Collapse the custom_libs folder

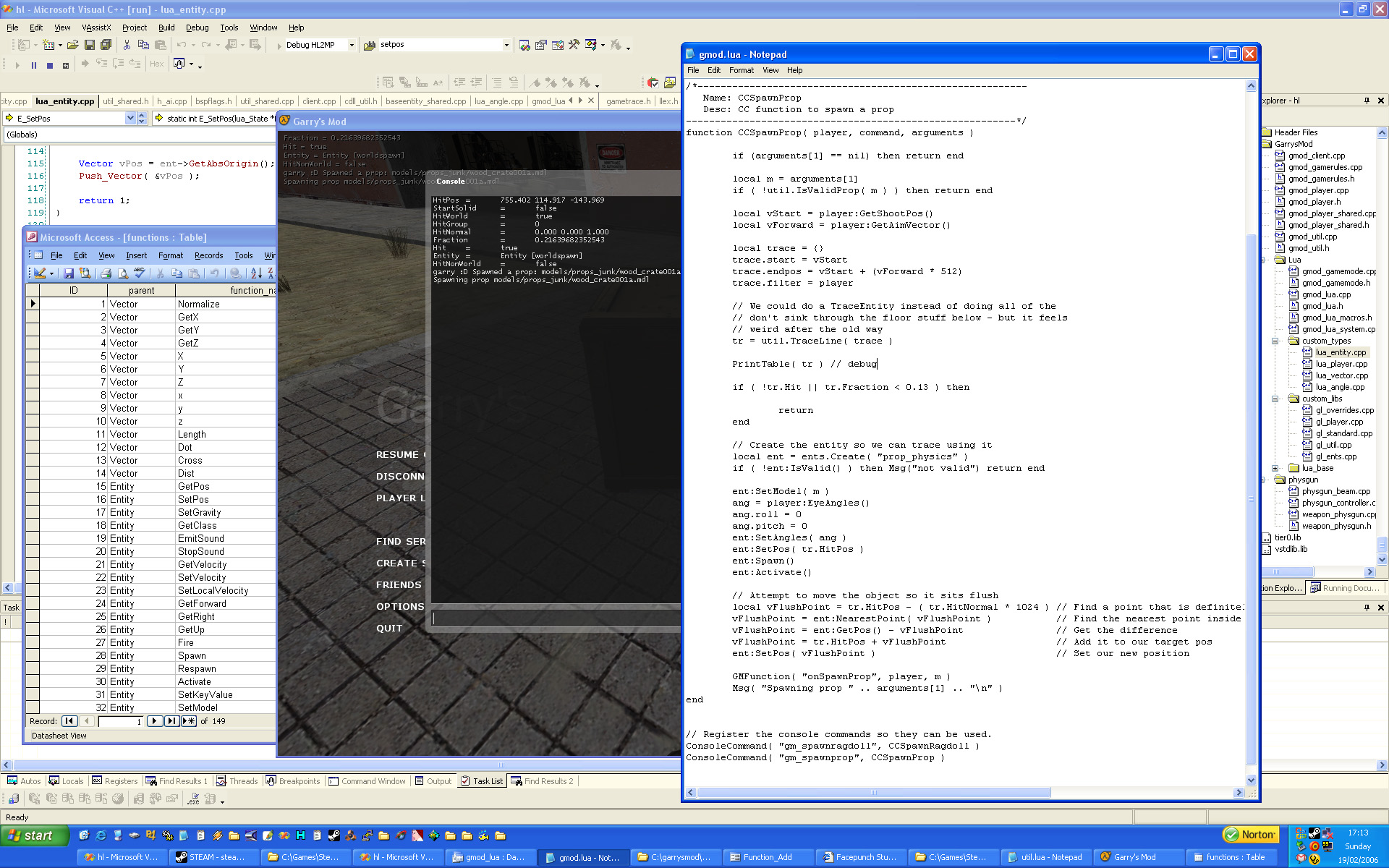coord(1275,399)
